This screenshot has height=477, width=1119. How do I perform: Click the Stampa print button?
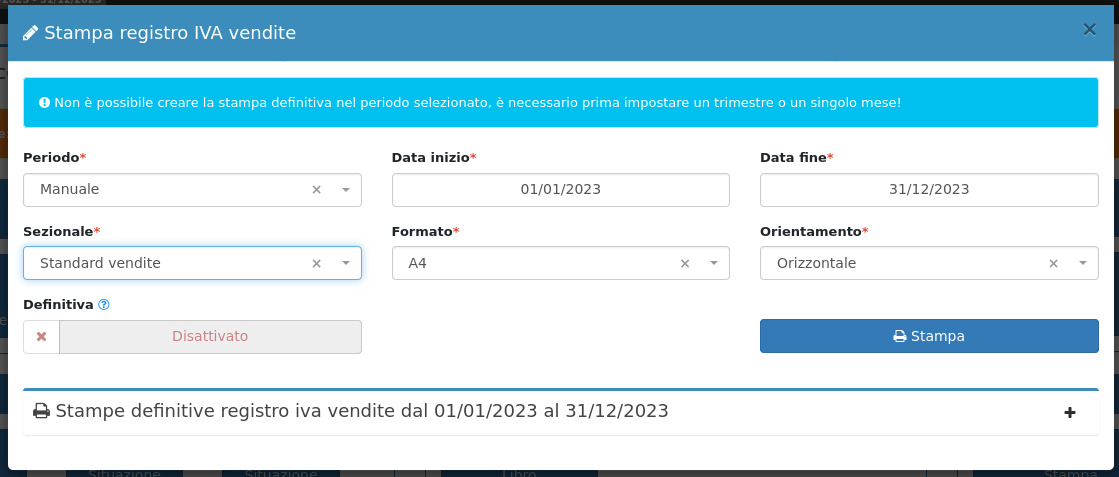(929, 337)
